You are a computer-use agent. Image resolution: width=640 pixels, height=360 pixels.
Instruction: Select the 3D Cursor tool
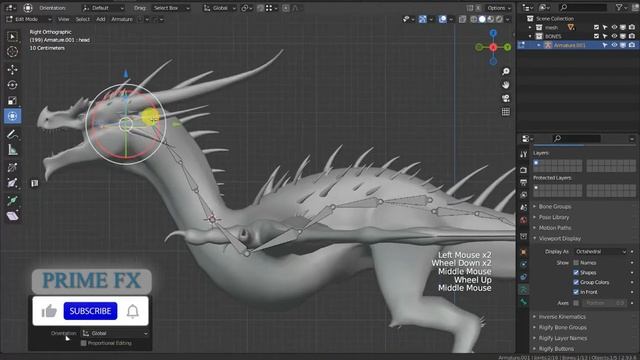[x=12, y=52]
